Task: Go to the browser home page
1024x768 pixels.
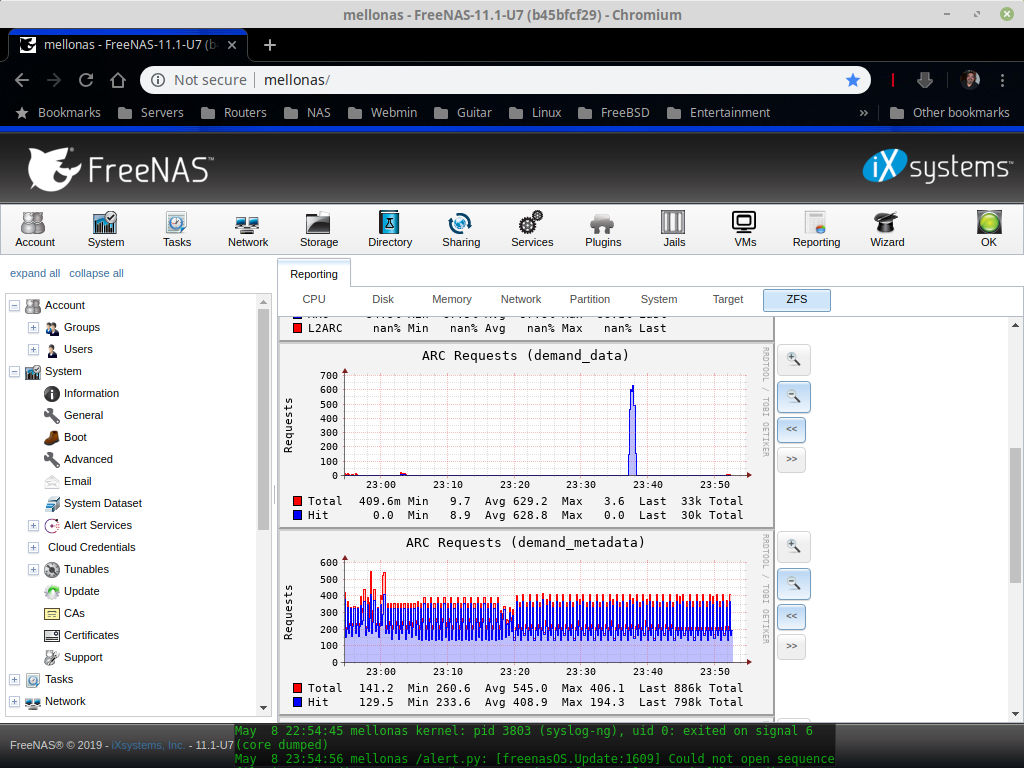Action: (x=118, y=80)
